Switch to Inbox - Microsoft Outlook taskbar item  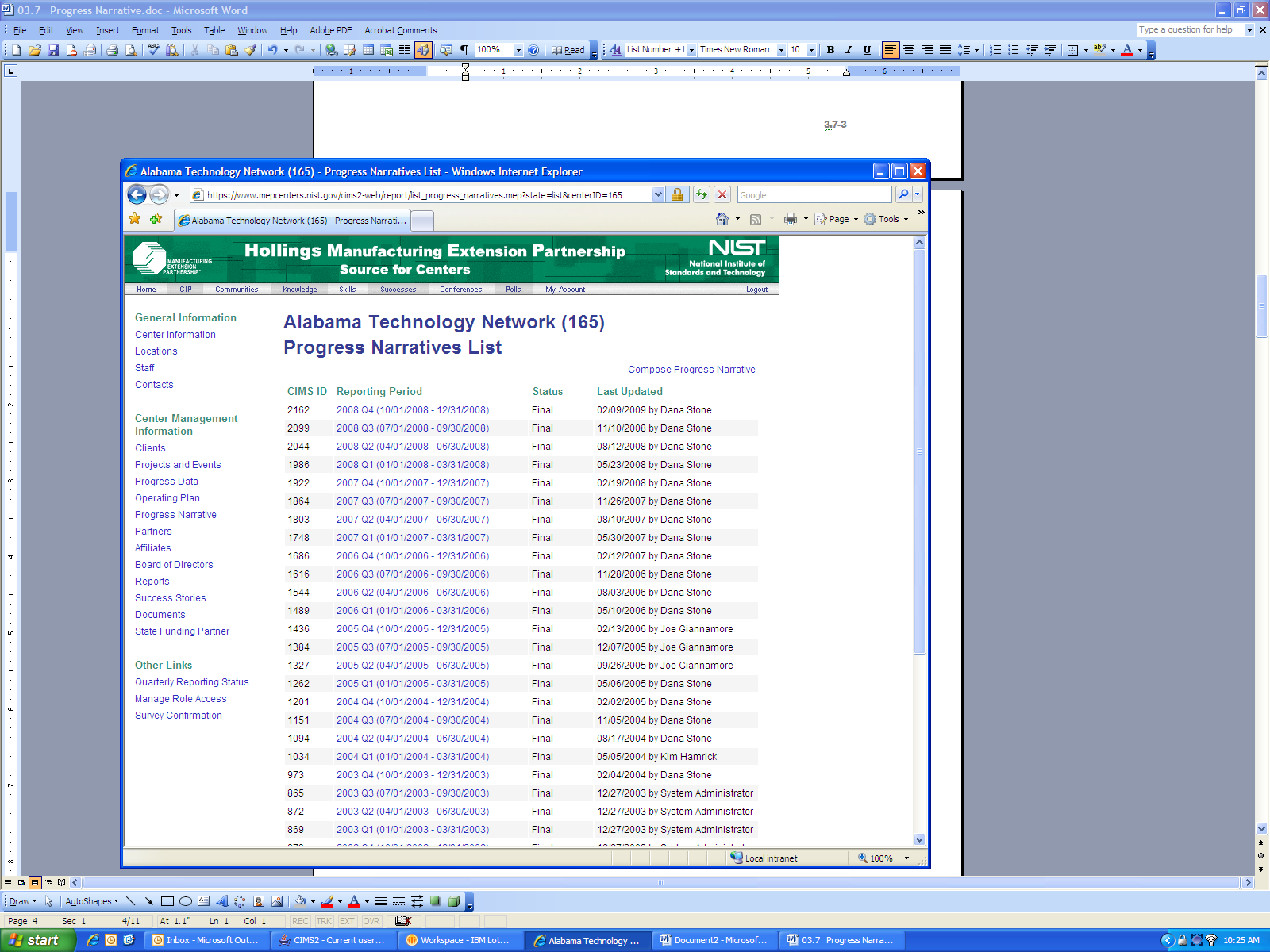click(x=206, y=940)
